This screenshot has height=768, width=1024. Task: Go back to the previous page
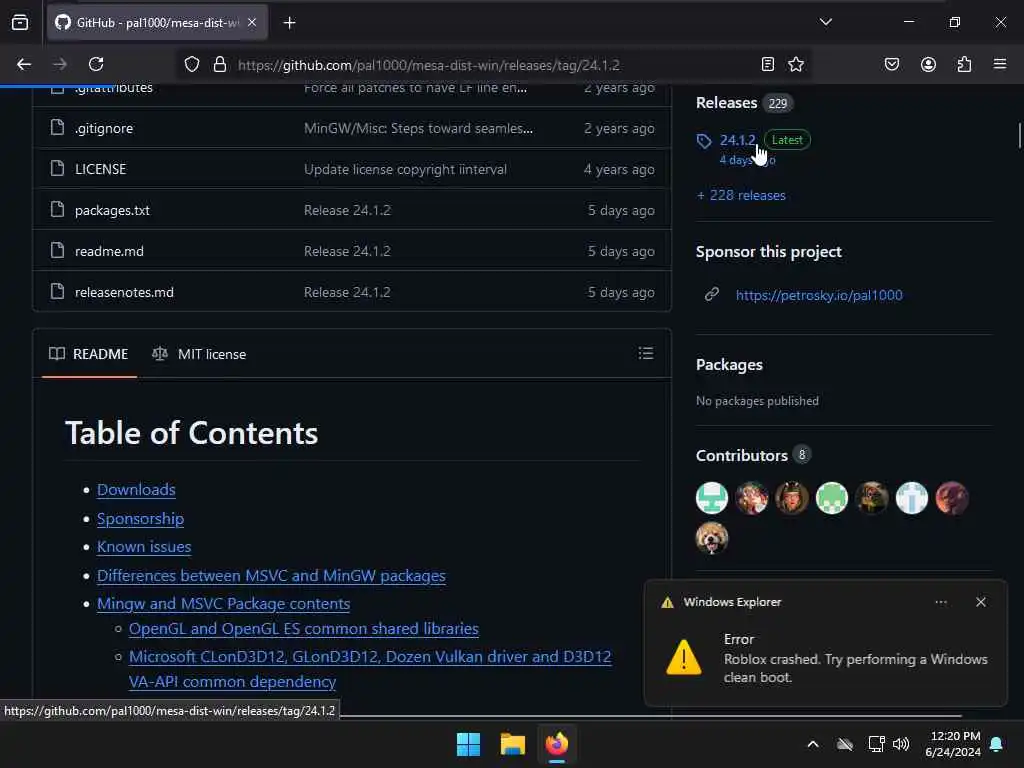pyautogui.click(x=24, y=64)
